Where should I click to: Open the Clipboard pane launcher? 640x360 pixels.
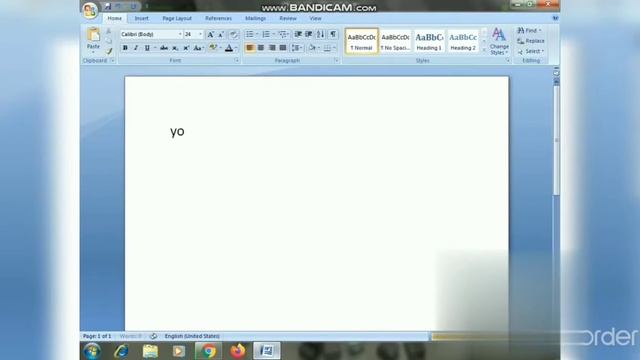(112, 60)
